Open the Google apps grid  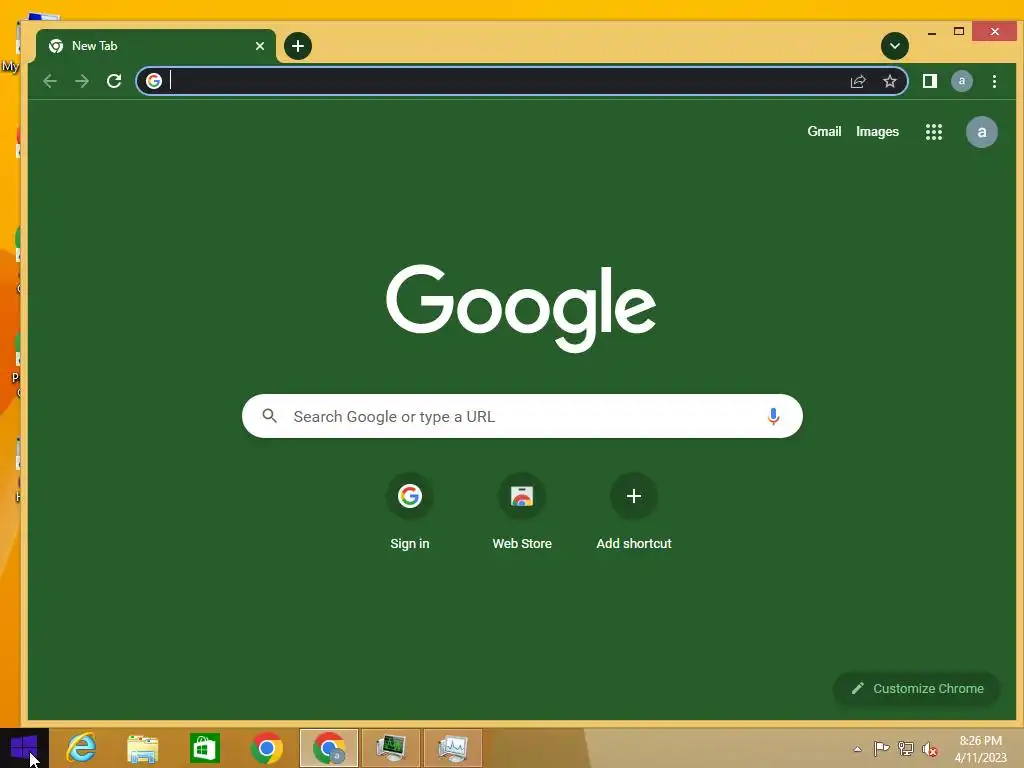(x=934, y=132)
